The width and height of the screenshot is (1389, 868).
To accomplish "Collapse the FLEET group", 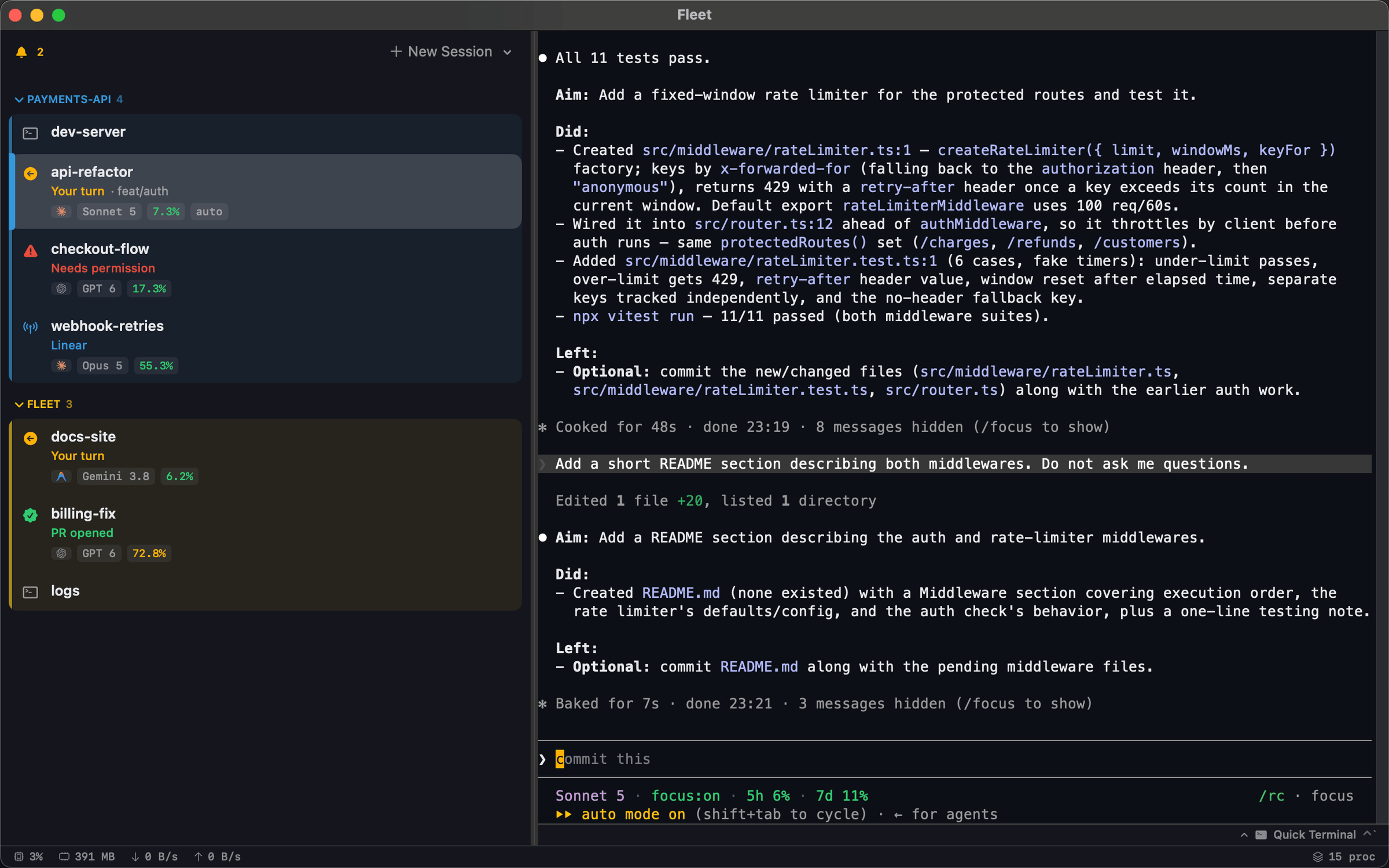I will [19, 404].
